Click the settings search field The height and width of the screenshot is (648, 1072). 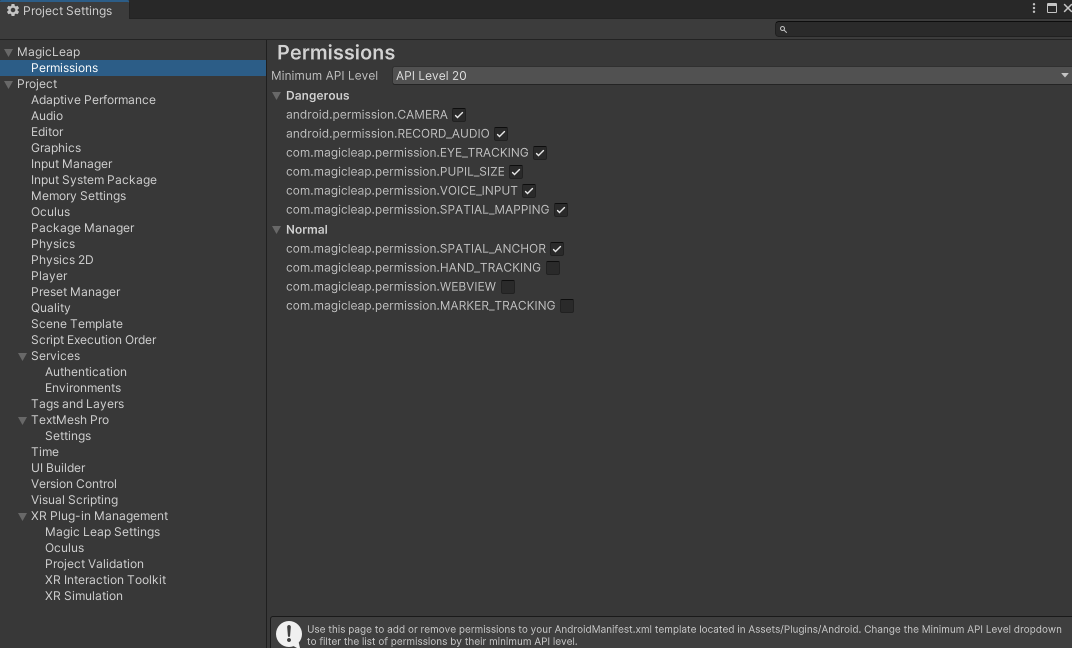(925, 30)
